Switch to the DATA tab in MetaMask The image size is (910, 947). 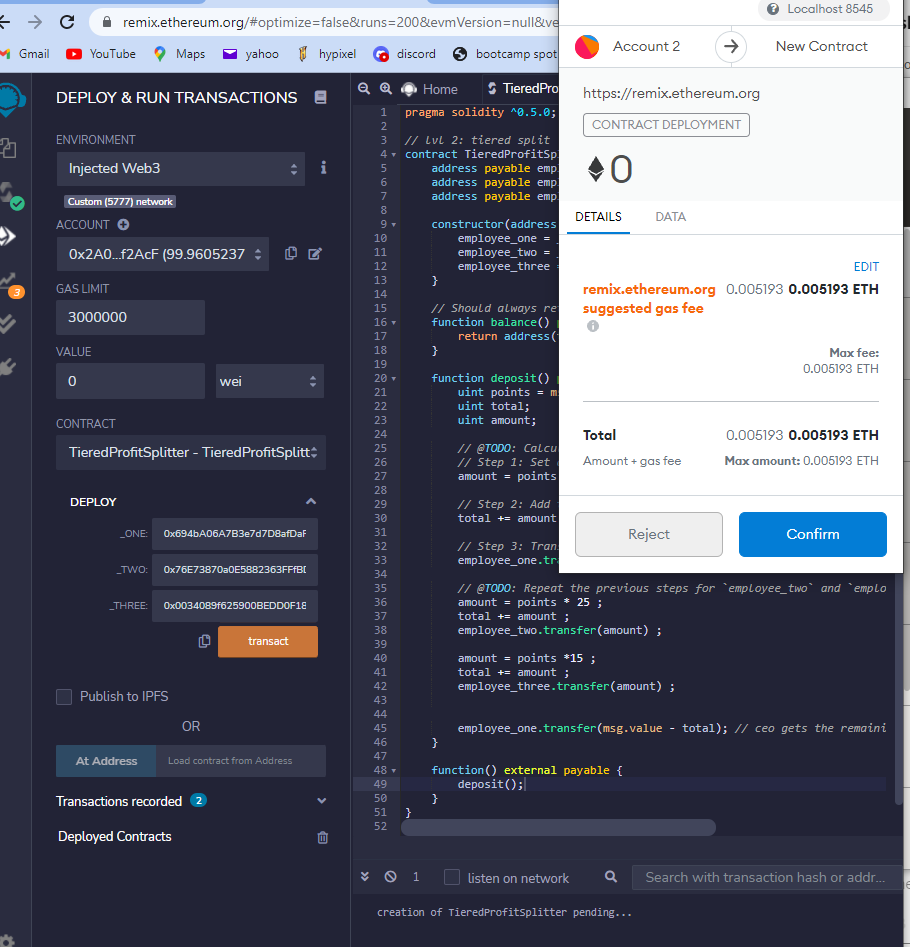(x=670, y=217)
